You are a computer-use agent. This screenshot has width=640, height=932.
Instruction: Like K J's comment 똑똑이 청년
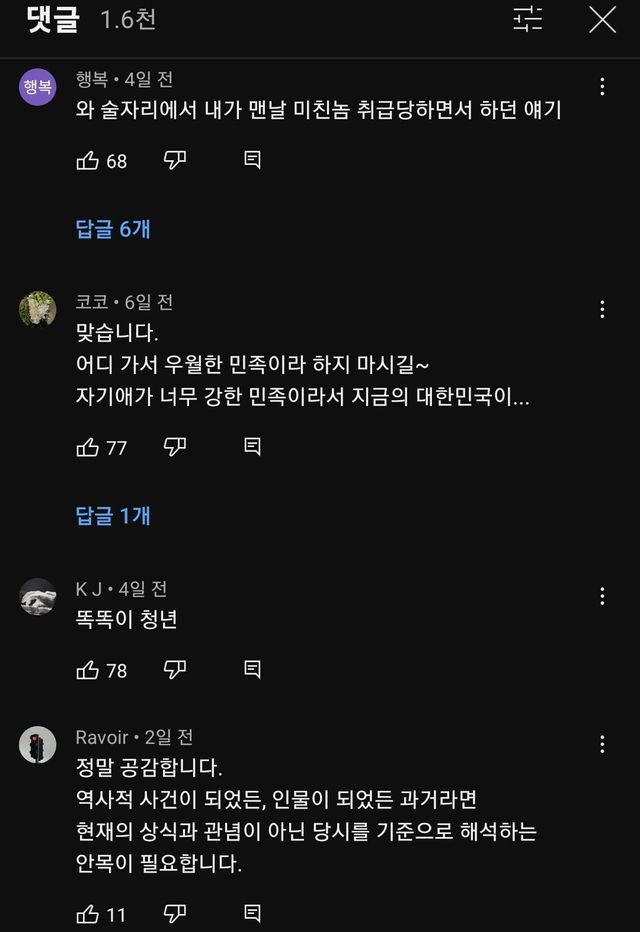[88, 670]
